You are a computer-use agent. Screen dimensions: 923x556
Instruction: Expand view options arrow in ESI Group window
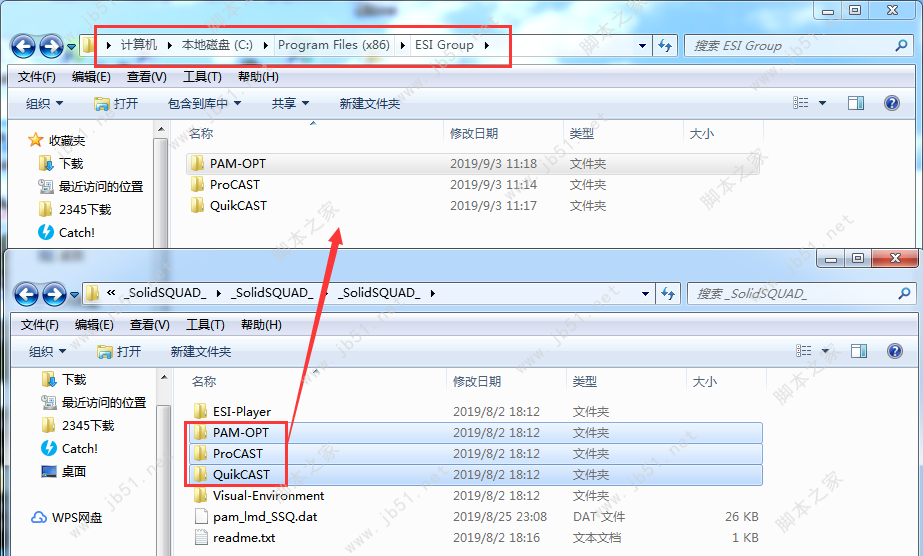(x=822, y=103)
